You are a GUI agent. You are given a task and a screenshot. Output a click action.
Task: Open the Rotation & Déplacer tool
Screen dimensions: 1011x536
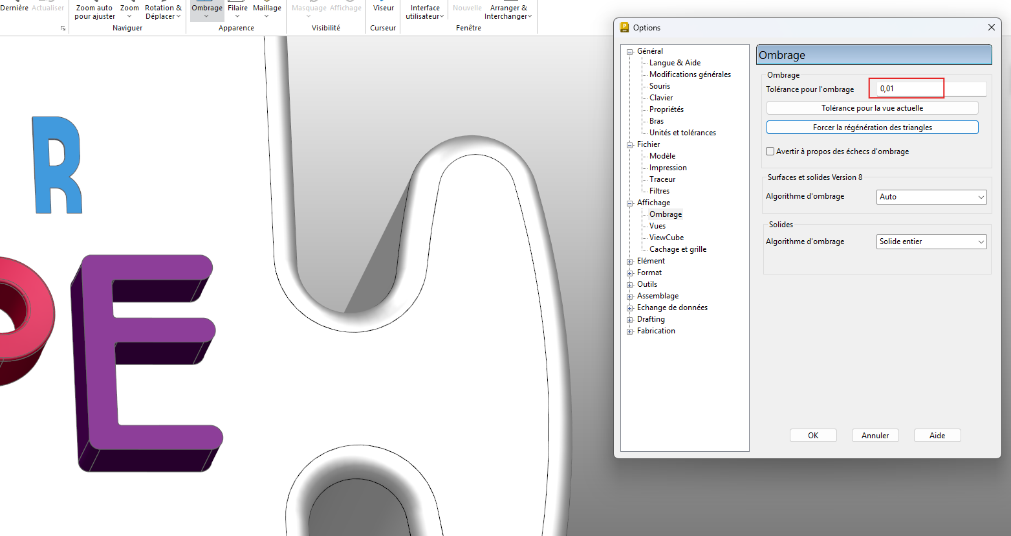(163, 11)
